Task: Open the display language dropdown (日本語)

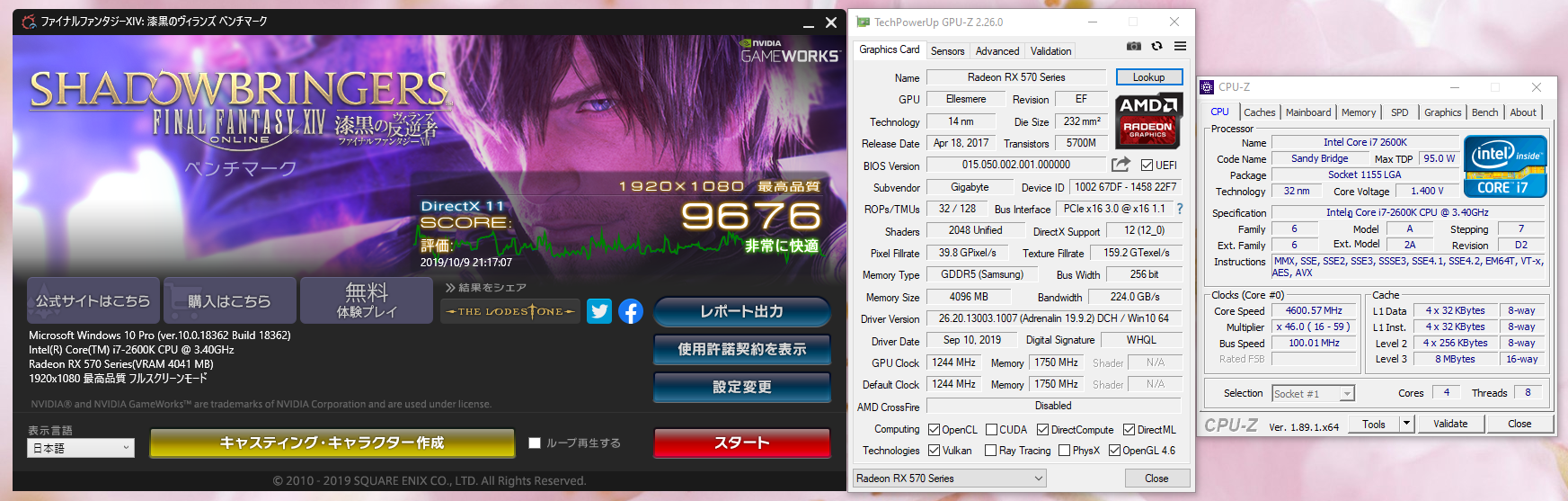Action: coord(81,448)
